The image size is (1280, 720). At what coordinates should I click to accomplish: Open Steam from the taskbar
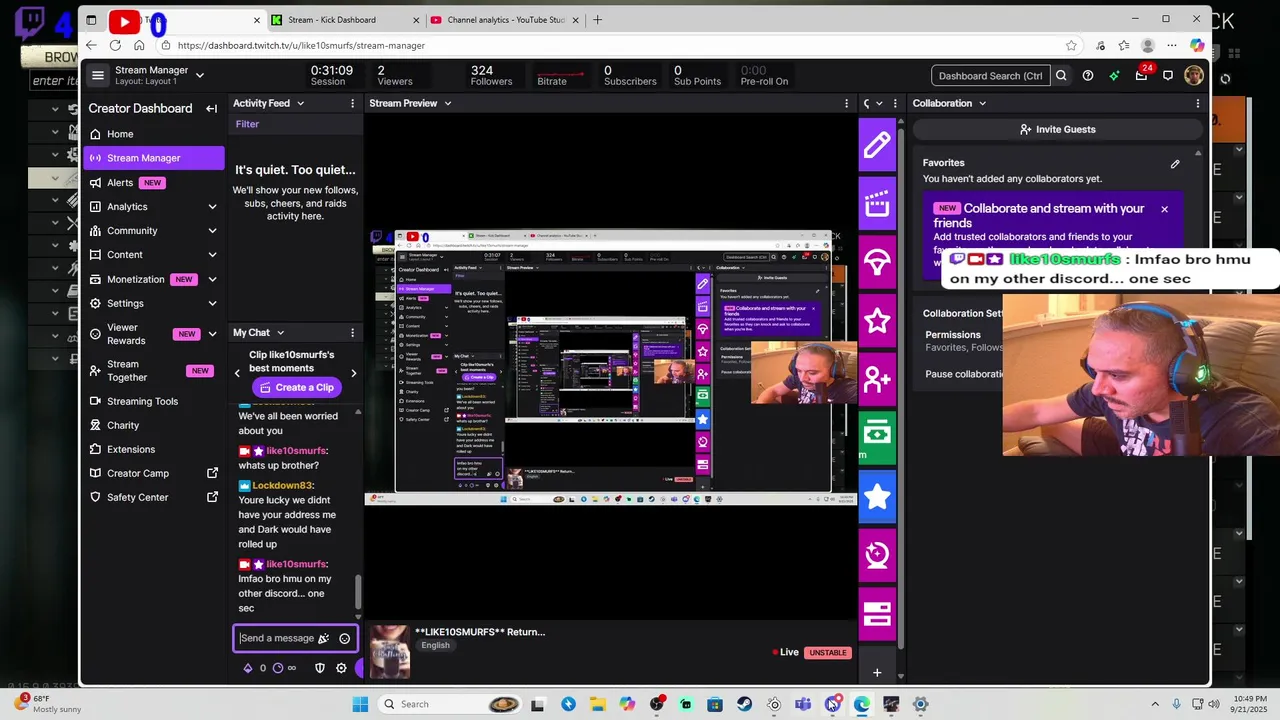click(x=745, y=704)
